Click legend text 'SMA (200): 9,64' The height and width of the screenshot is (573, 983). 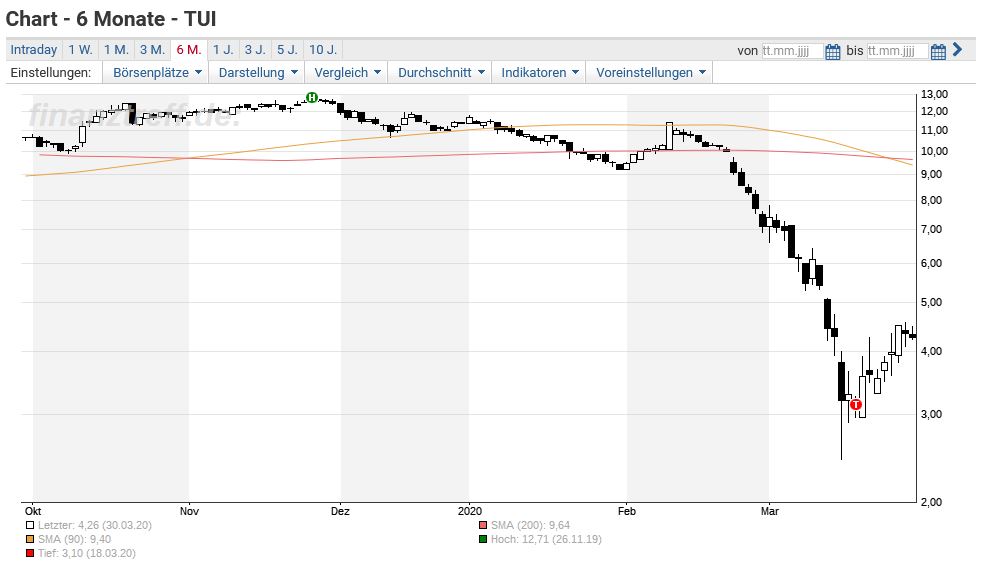click(x=530, y=525)
